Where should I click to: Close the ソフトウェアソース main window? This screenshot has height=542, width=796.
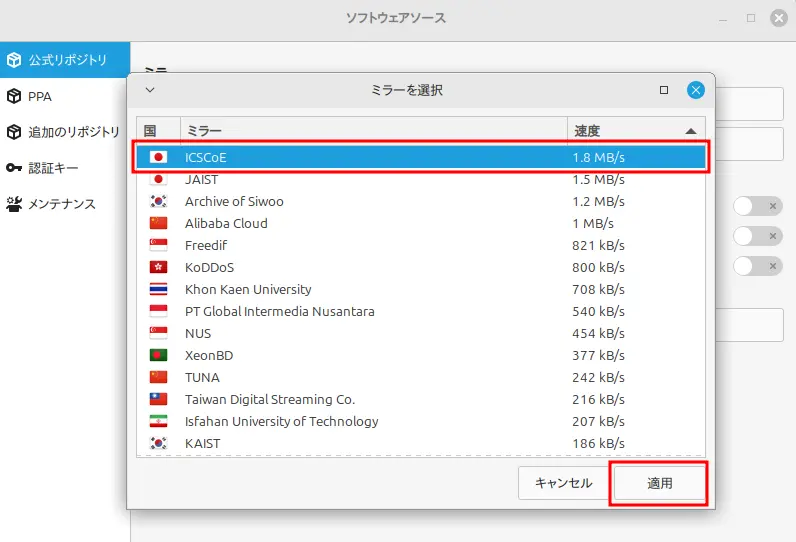(x=779, y=18)
